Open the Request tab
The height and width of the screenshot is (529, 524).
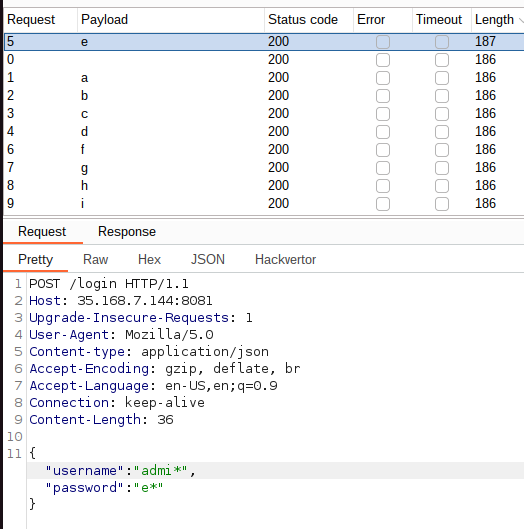click(x=42, y=232)
